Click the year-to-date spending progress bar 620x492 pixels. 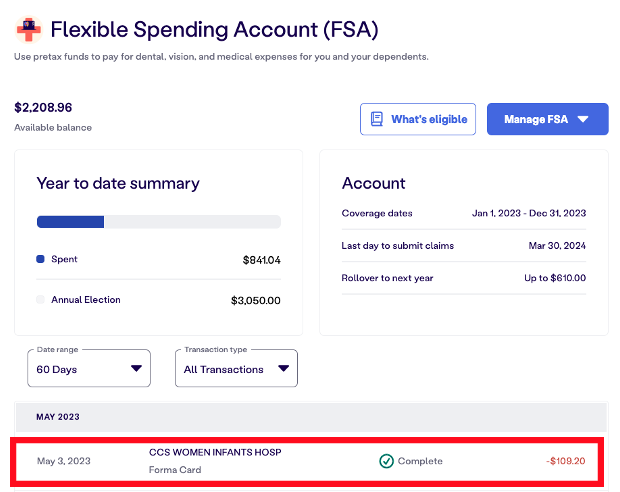(158, 222)
